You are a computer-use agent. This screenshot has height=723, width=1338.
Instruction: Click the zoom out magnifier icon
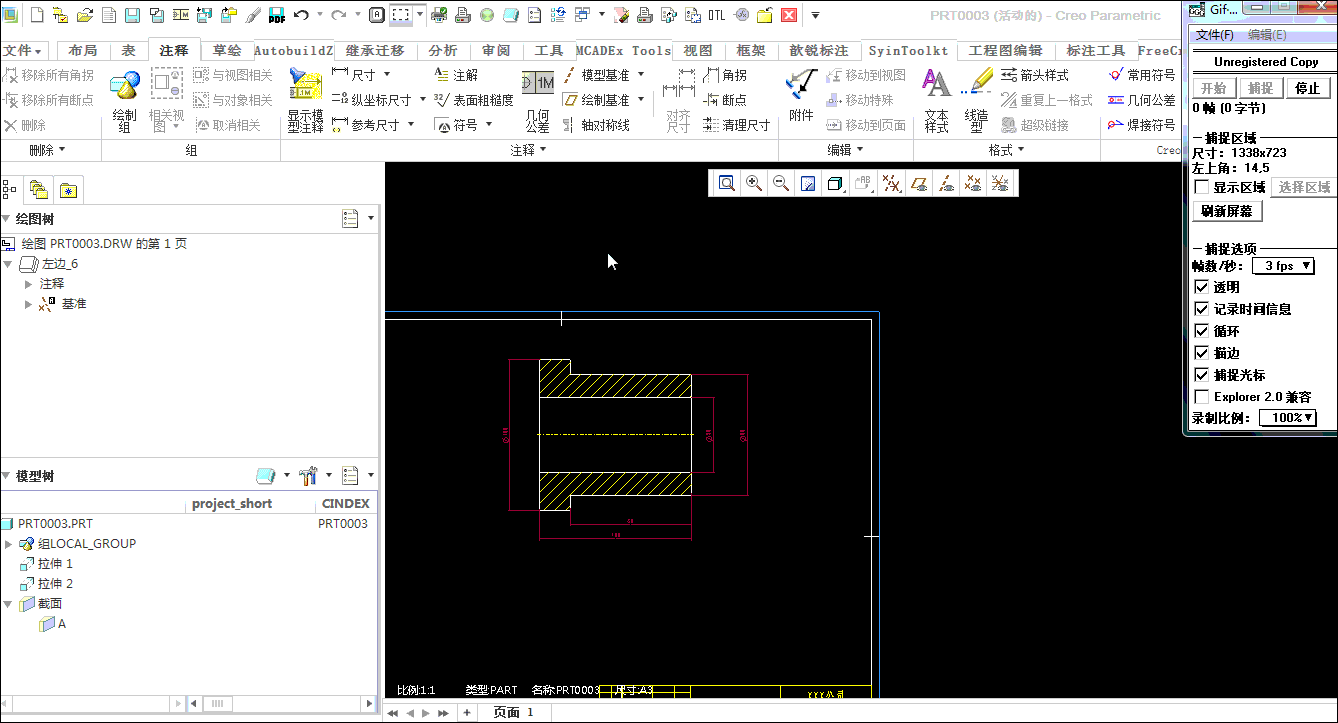click(x=781, y=183)
